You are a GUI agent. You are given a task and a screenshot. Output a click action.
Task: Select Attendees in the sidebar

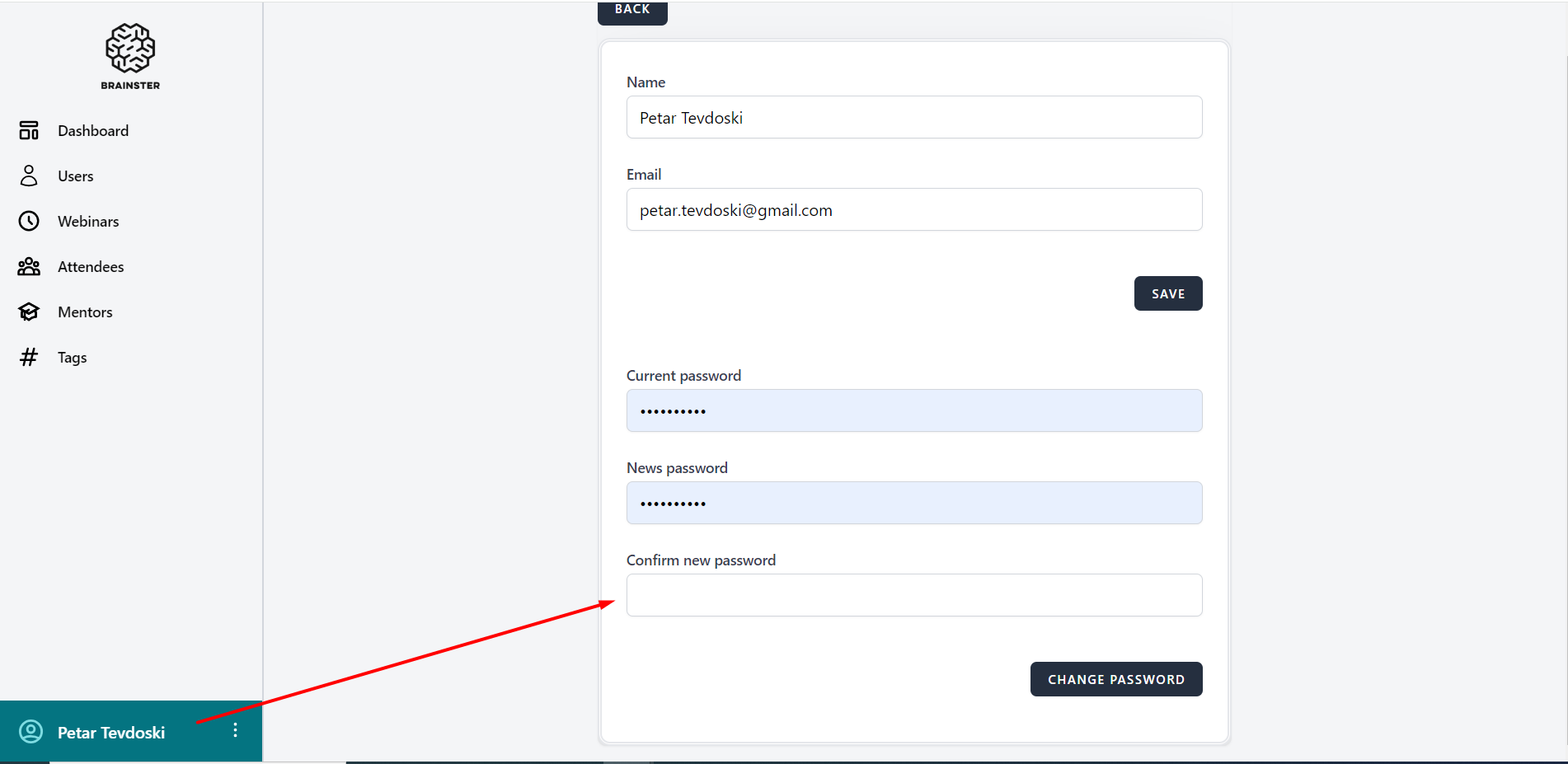click(91, 267)
